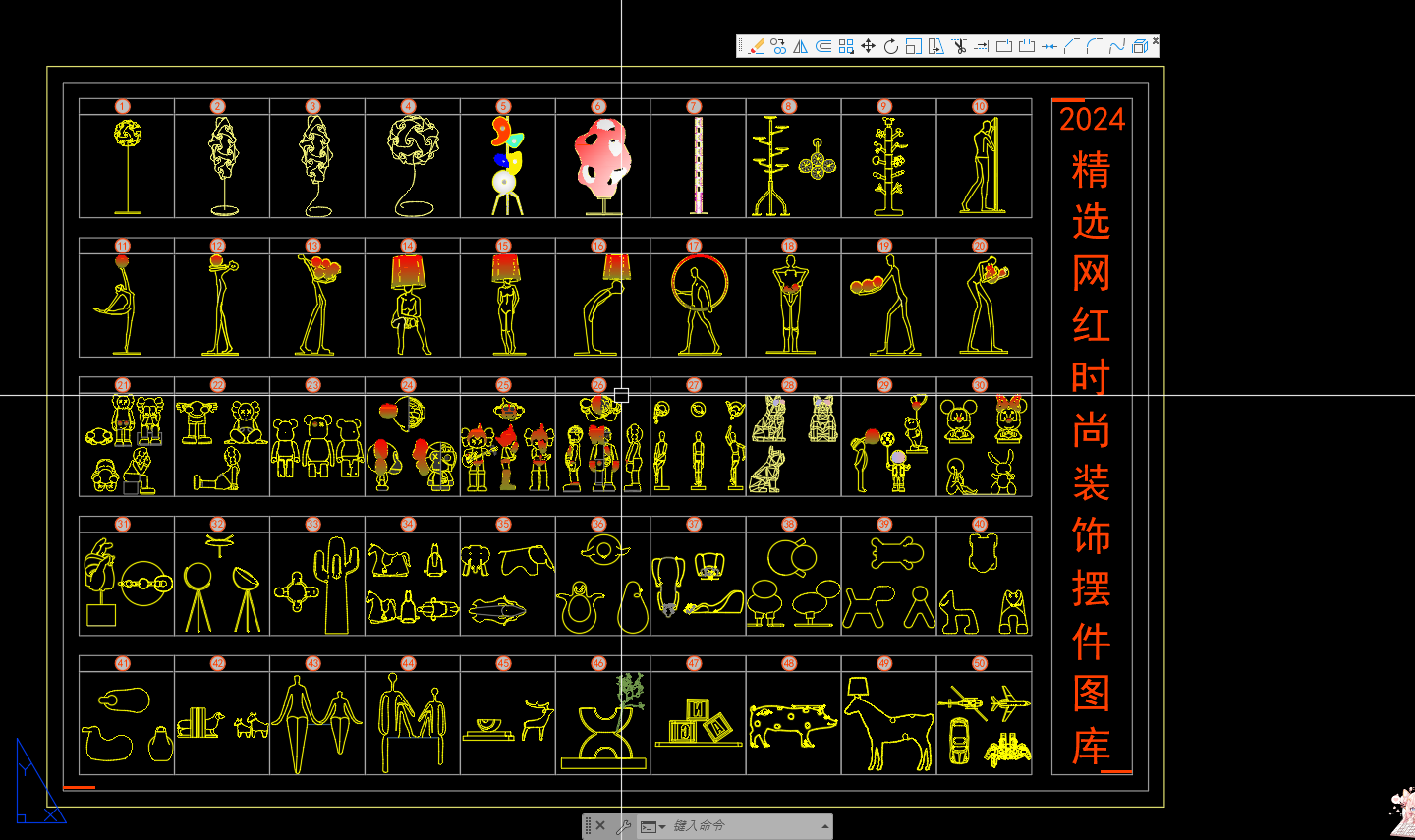Select the round ball floor lamp drawing

pos(128,165)
